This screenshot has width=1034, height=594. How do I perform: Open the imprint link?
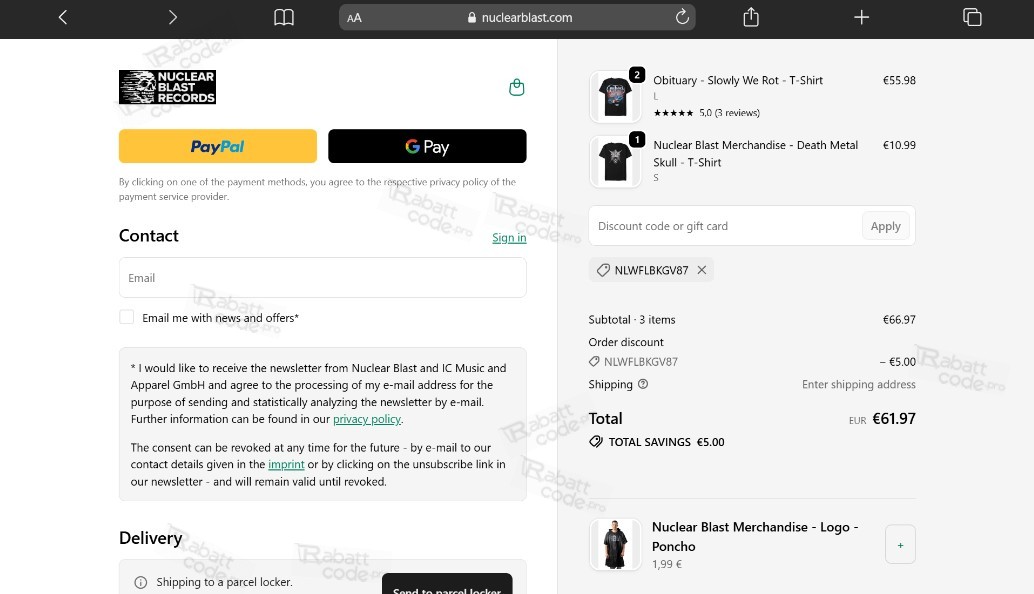(286, 464)
